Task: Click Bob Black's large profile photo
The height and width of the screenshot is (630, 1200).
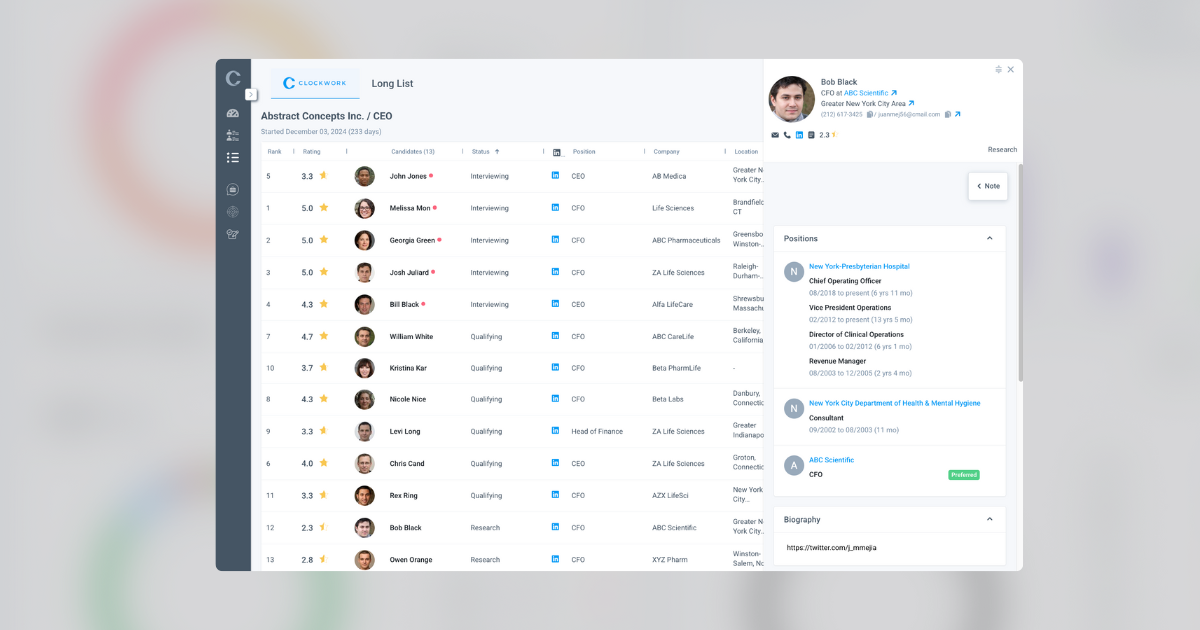Action: (x=791, y=99)
